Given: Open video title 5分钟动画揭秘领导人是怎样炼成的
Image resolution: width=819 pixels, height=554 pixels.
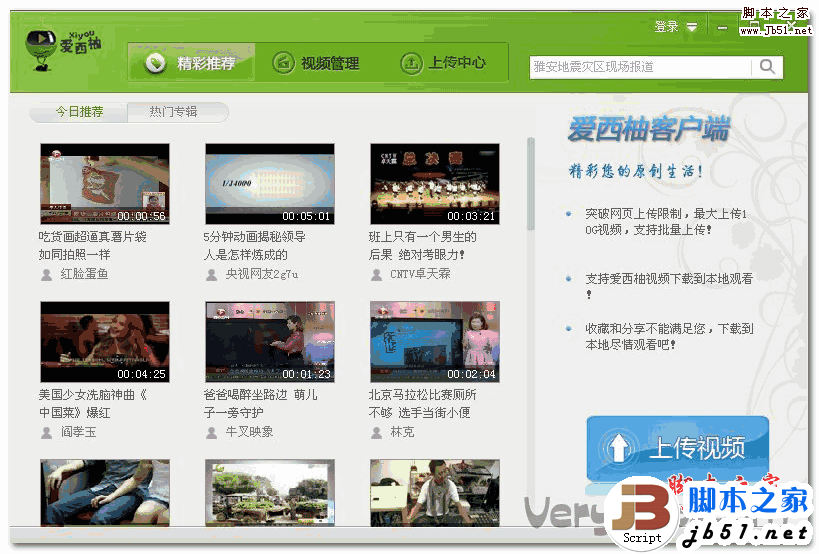Looking at the screenshot, I should [x=254, y=245].
